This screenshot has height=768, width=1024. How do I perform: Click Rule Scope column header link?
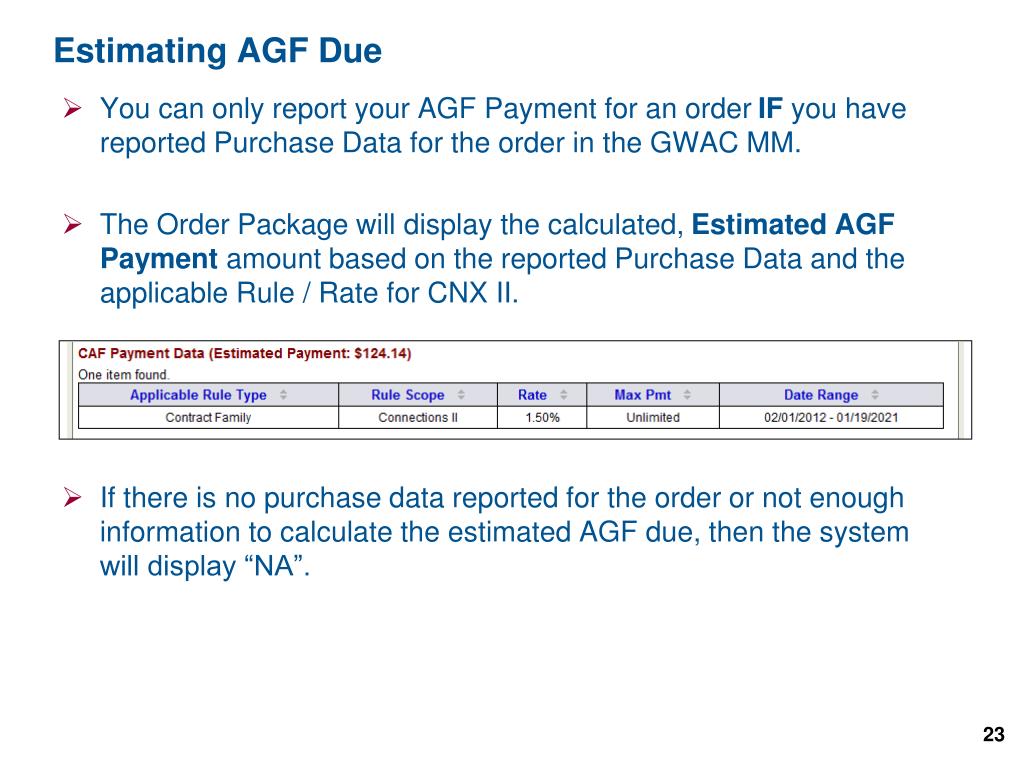pos(408,394)
